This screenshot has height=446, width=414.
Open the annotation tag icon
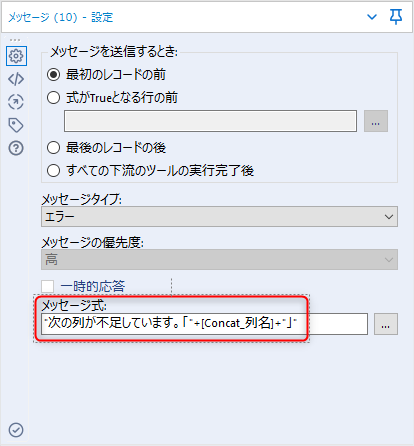(x=16, y=125)
